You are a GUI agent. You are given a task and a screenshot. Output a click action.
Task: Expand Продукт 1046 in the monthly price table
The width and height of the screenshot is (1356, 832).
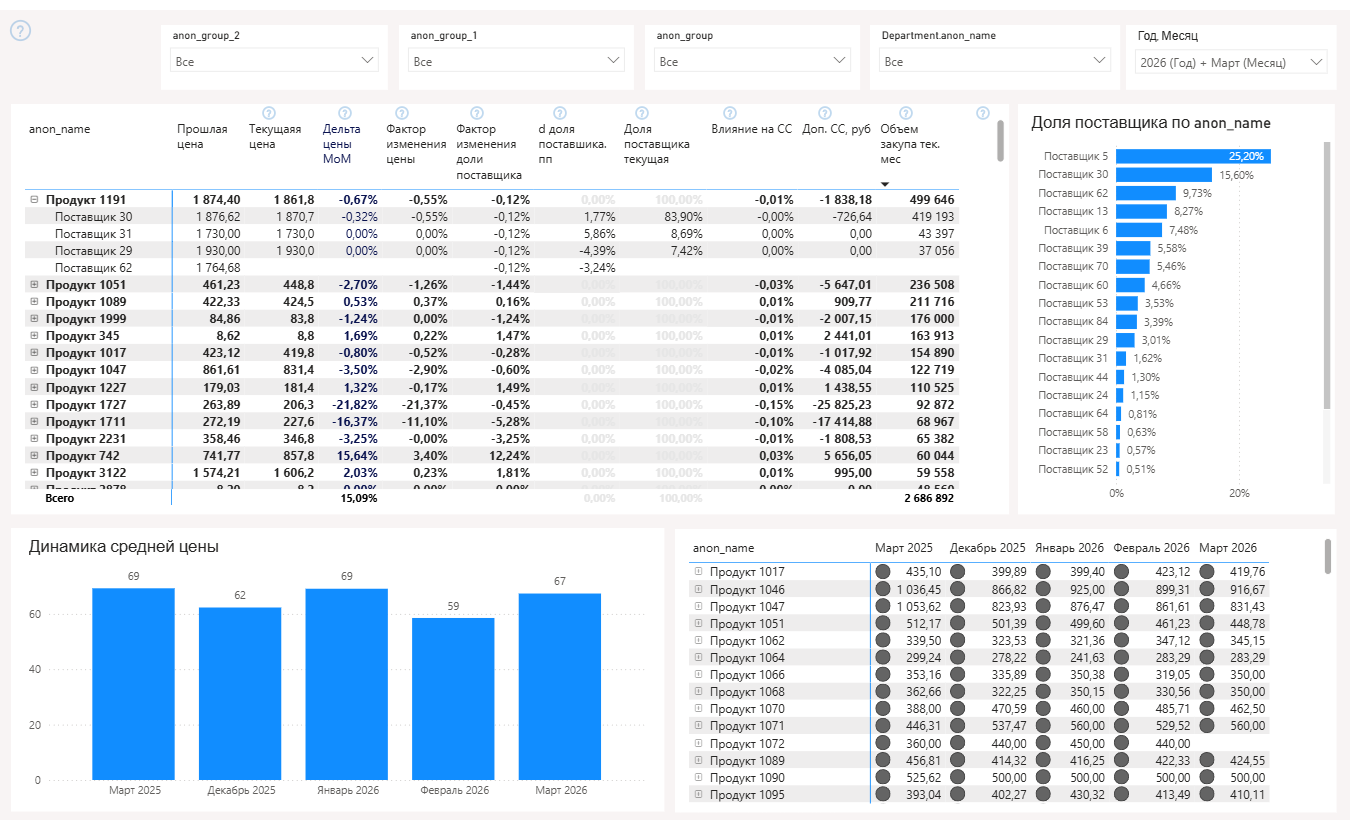coord(699,590)
